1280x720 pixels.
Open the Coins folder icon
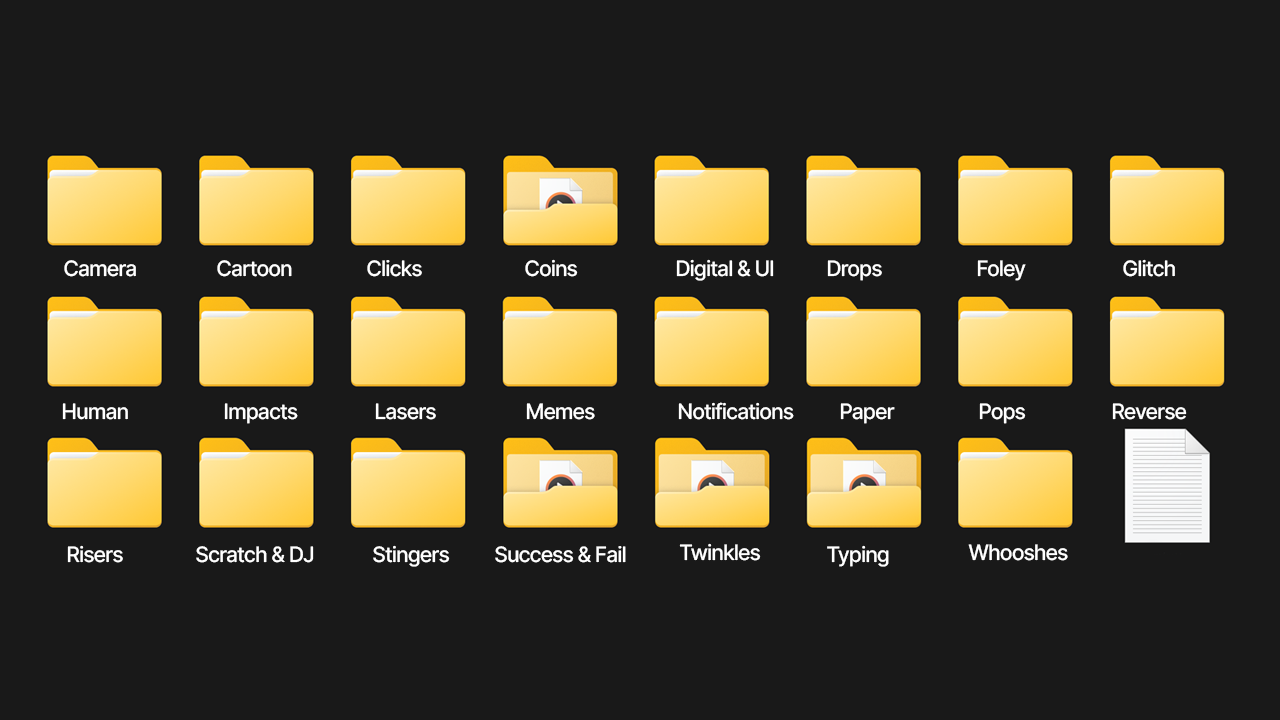click(560, 200)
